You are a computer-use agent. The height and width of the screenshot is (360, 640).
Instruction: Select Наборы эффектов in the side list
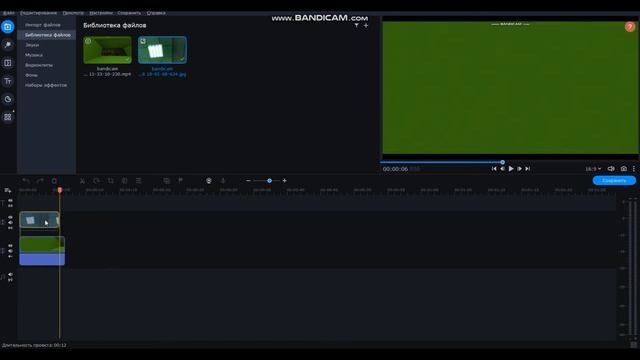click(x=47, y=85)
